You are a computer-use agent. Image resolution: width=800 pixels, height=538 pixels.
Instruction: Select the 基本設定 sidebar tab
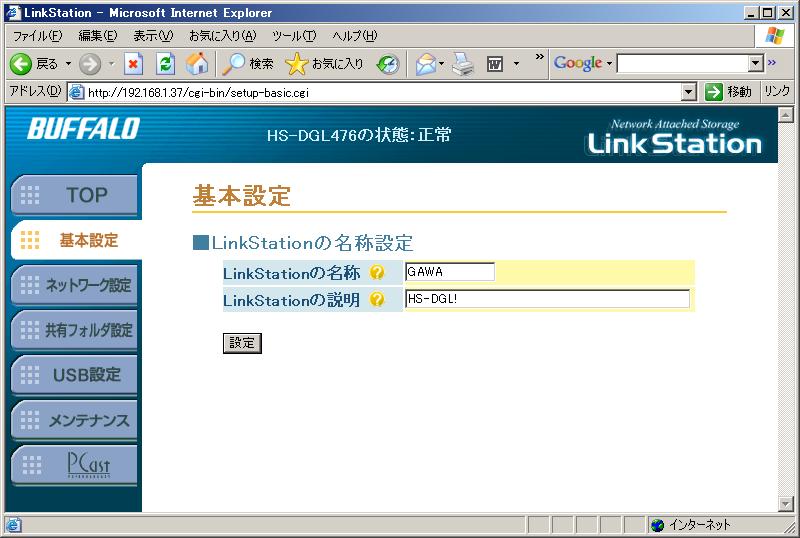(x=77, y=240)
